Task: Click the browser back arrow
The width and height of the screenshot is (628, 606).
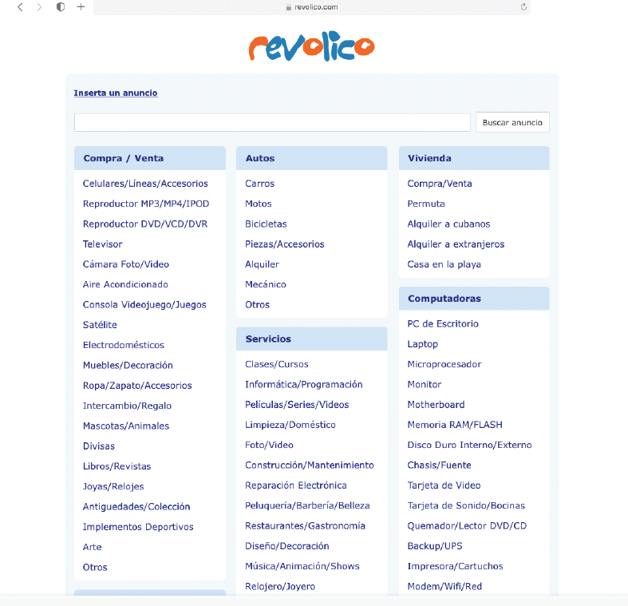Action: [x=20, y=7]
